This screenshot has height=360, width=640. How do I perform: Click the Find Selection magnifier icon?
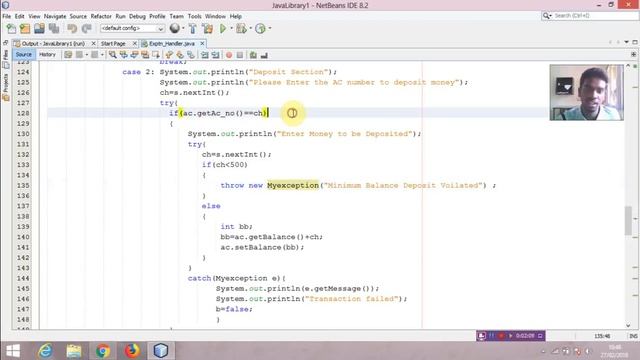[x=113, y=55]
